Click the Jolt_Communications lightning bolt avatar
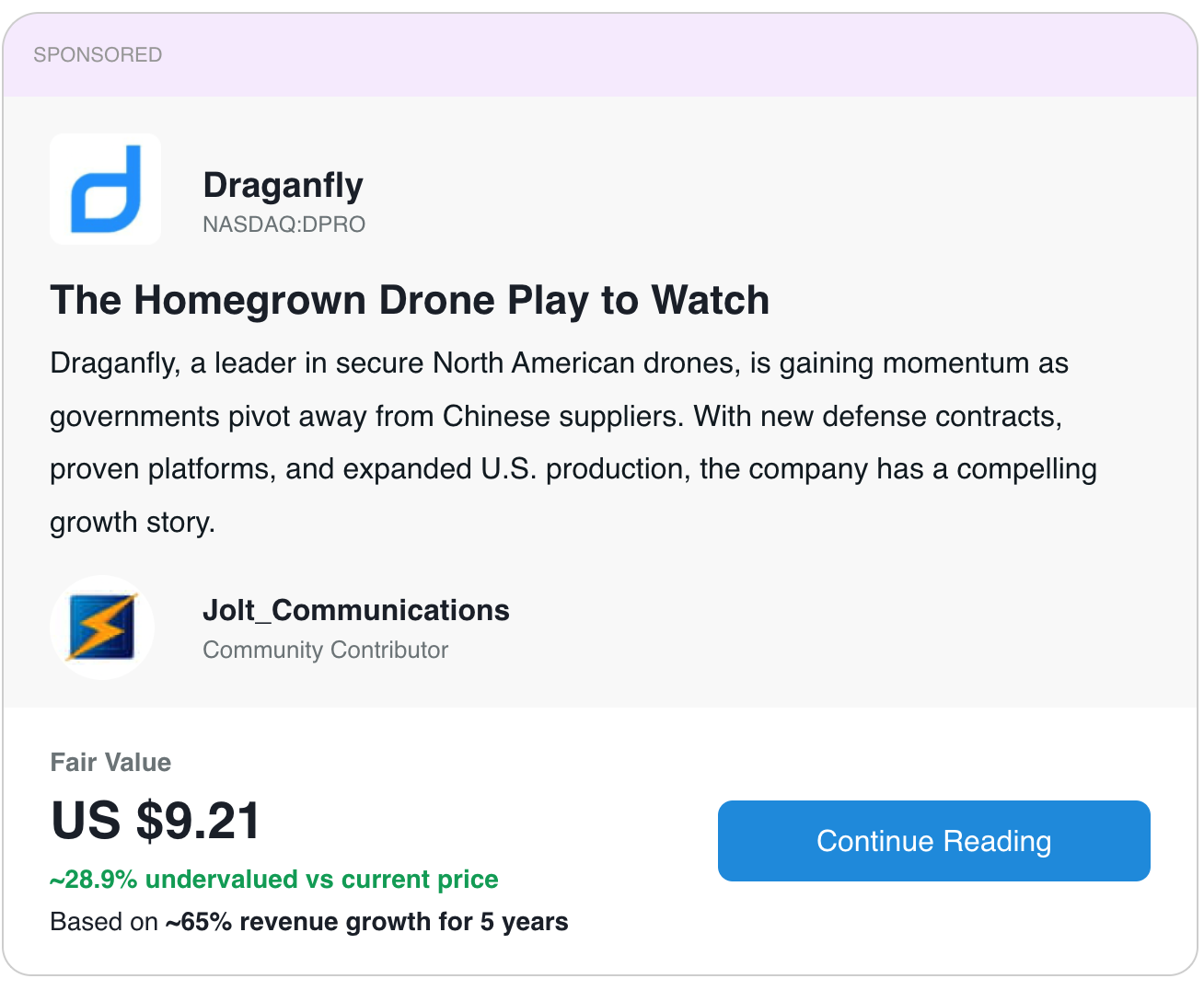This screenshot has height=990, width=1204. coord(102,627)
